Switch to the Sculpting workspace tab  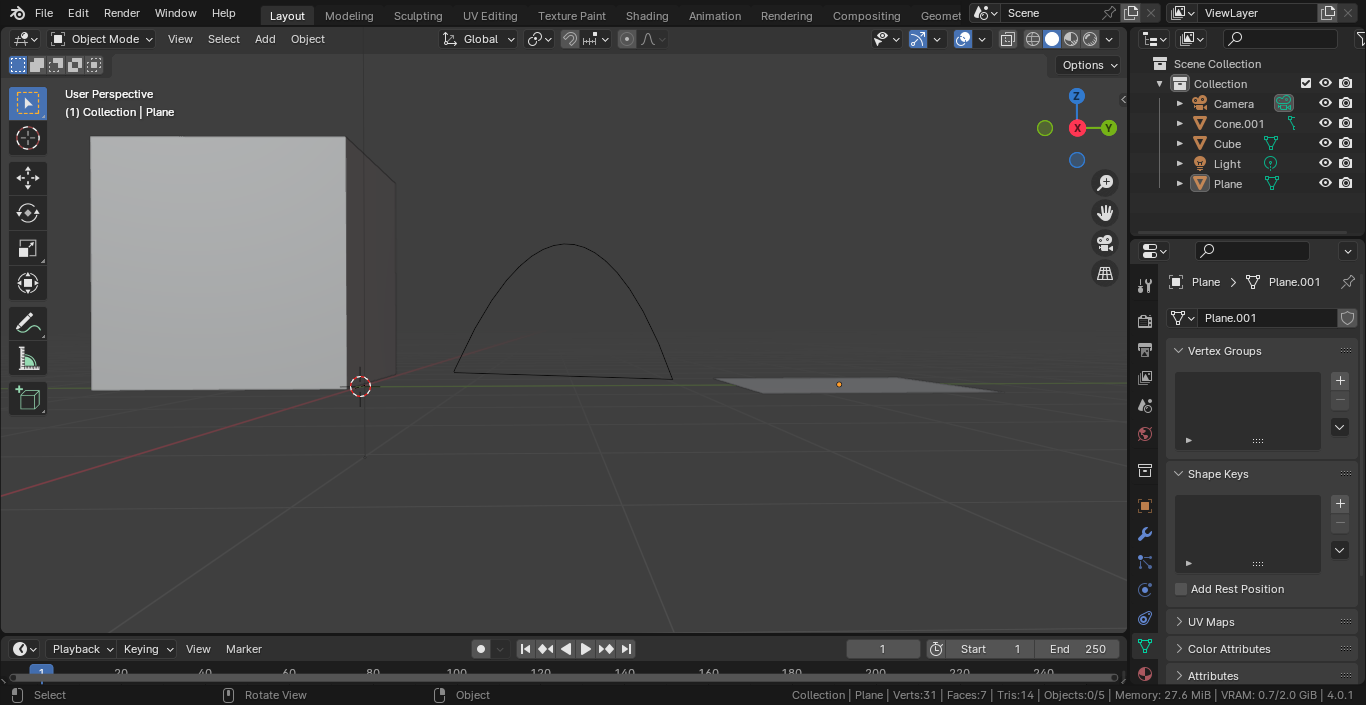tap(418, 16)
